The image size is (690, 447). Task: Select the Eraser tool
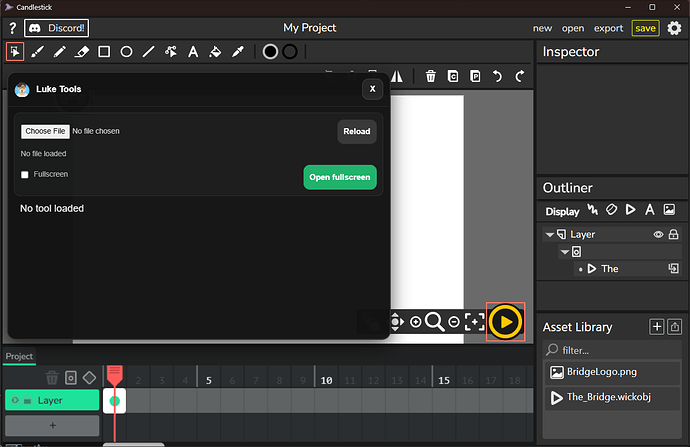82,51
